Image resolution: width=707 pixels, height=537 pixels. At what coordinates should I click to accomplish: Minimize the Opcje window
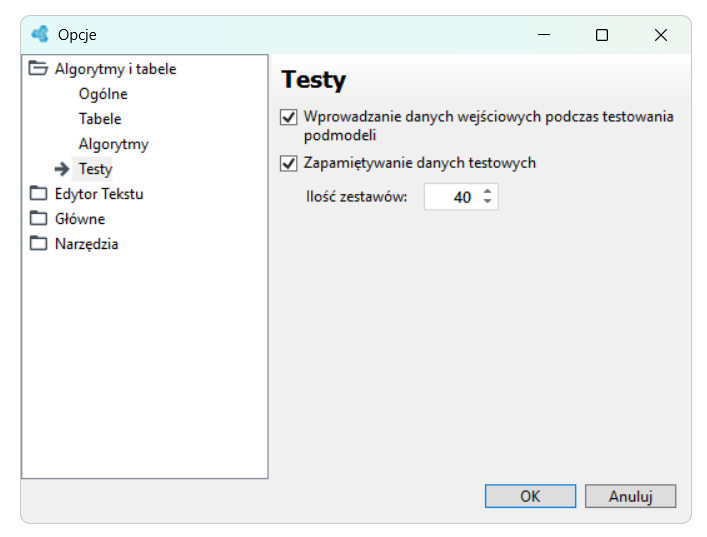[x=544, y=35]
